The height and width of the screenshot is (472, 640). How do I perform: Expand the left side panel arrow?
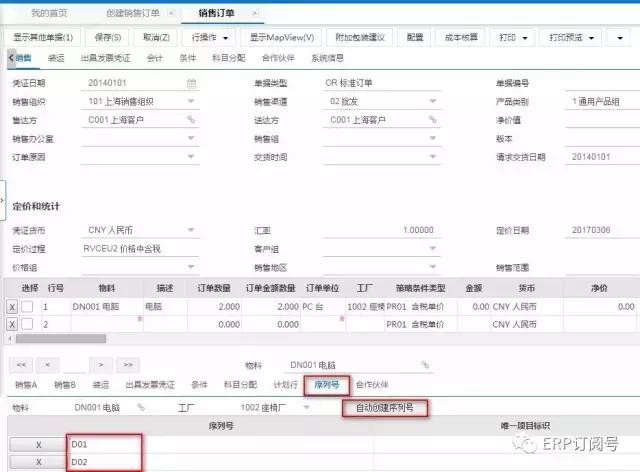tap(2, 200)
